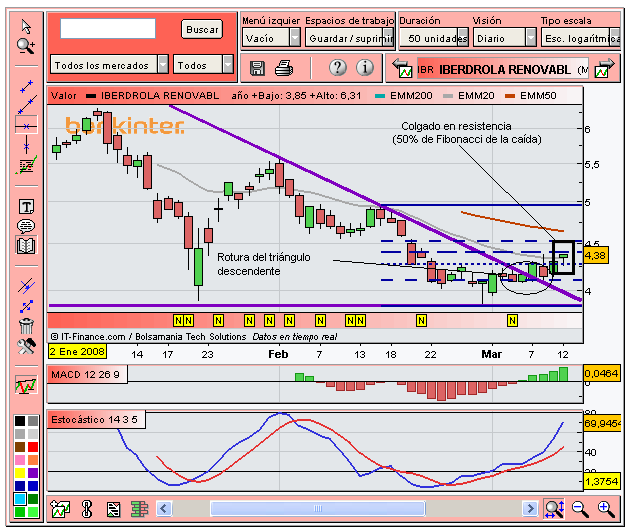Click the N news marker above date 23

coord(218,320)
